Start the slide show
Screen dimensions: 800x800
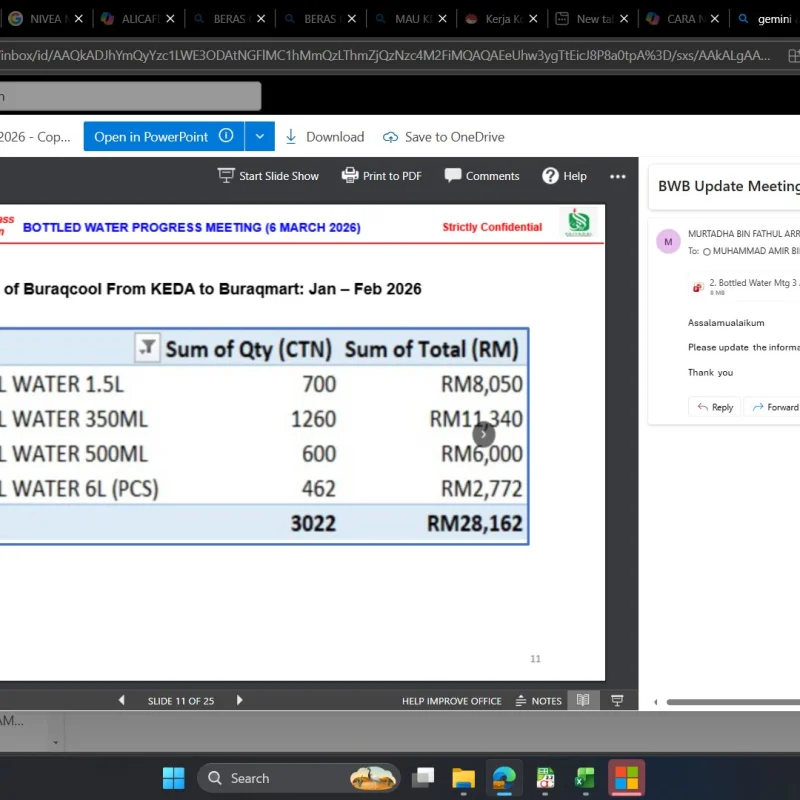pyautogui.click(x=268, y=176)
